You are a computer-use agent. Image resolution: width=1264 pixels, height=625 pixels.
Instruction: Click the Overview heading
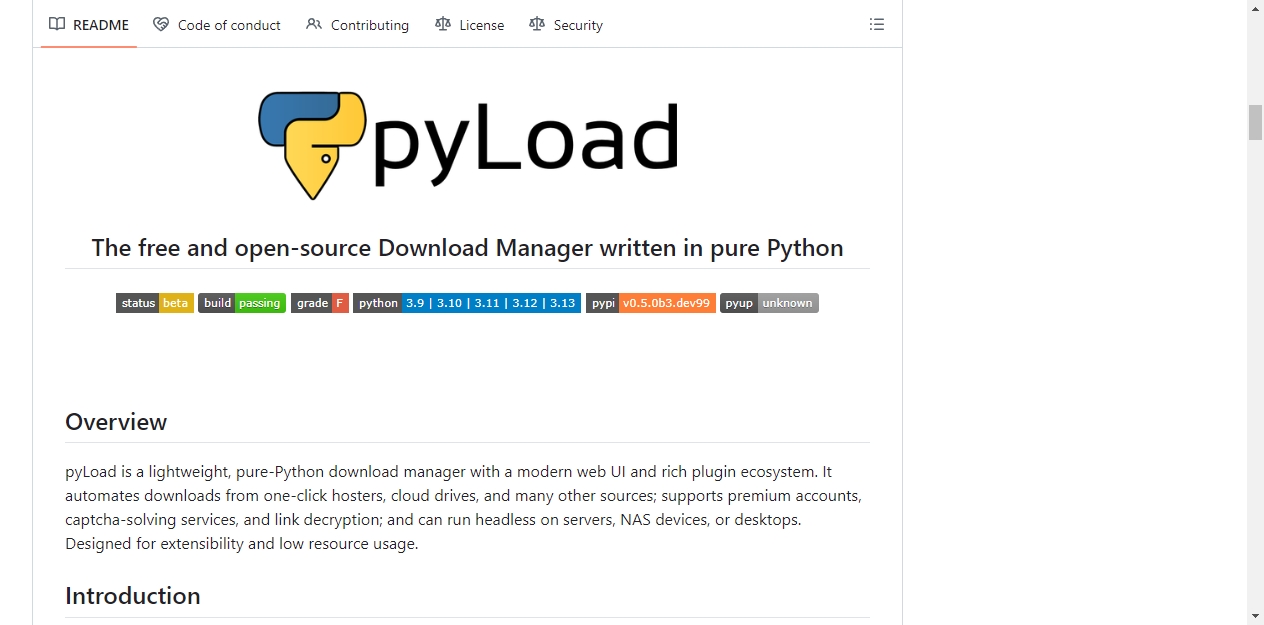(x=116, y=422)
